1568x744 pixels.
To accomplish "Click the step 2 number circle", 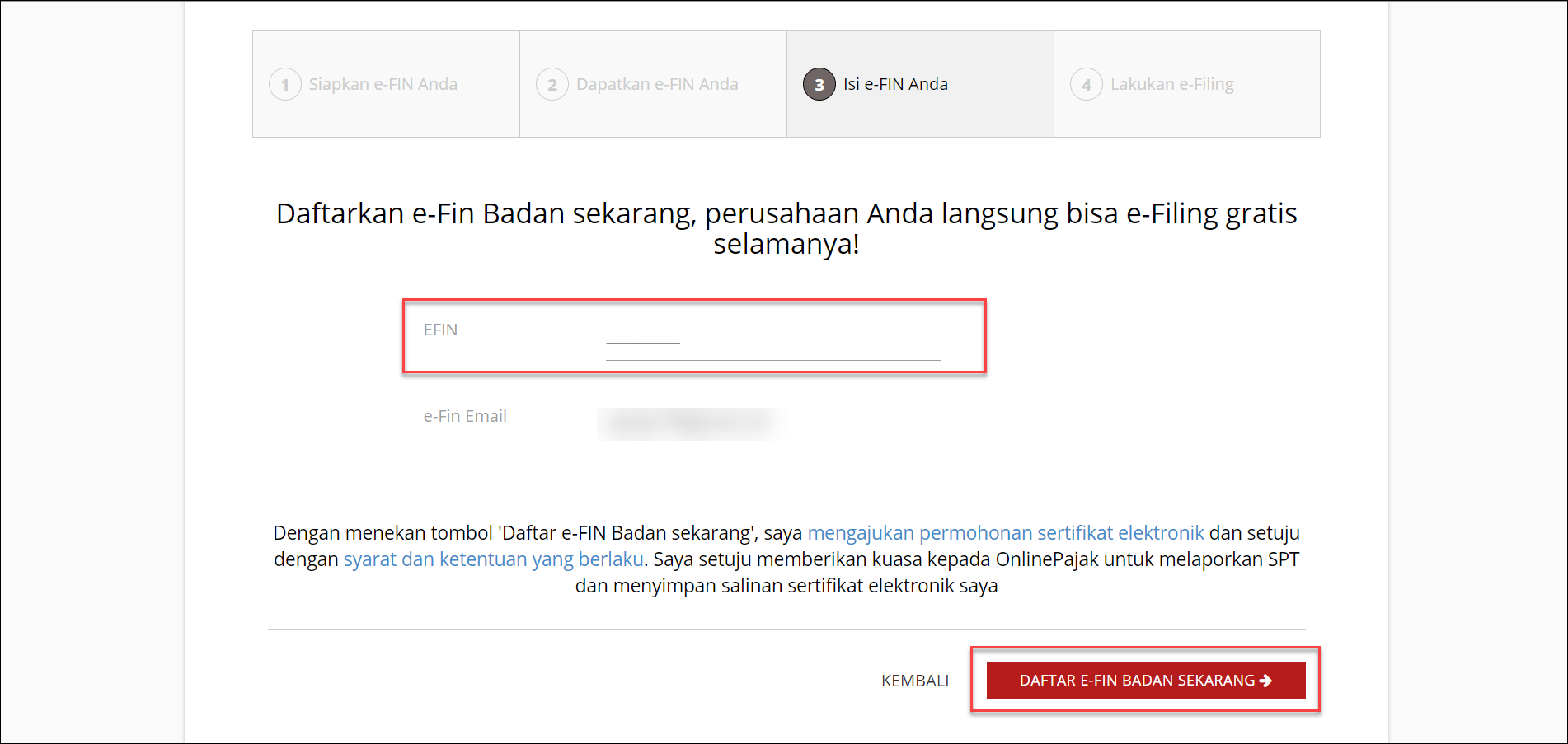I will click(552, 84).
